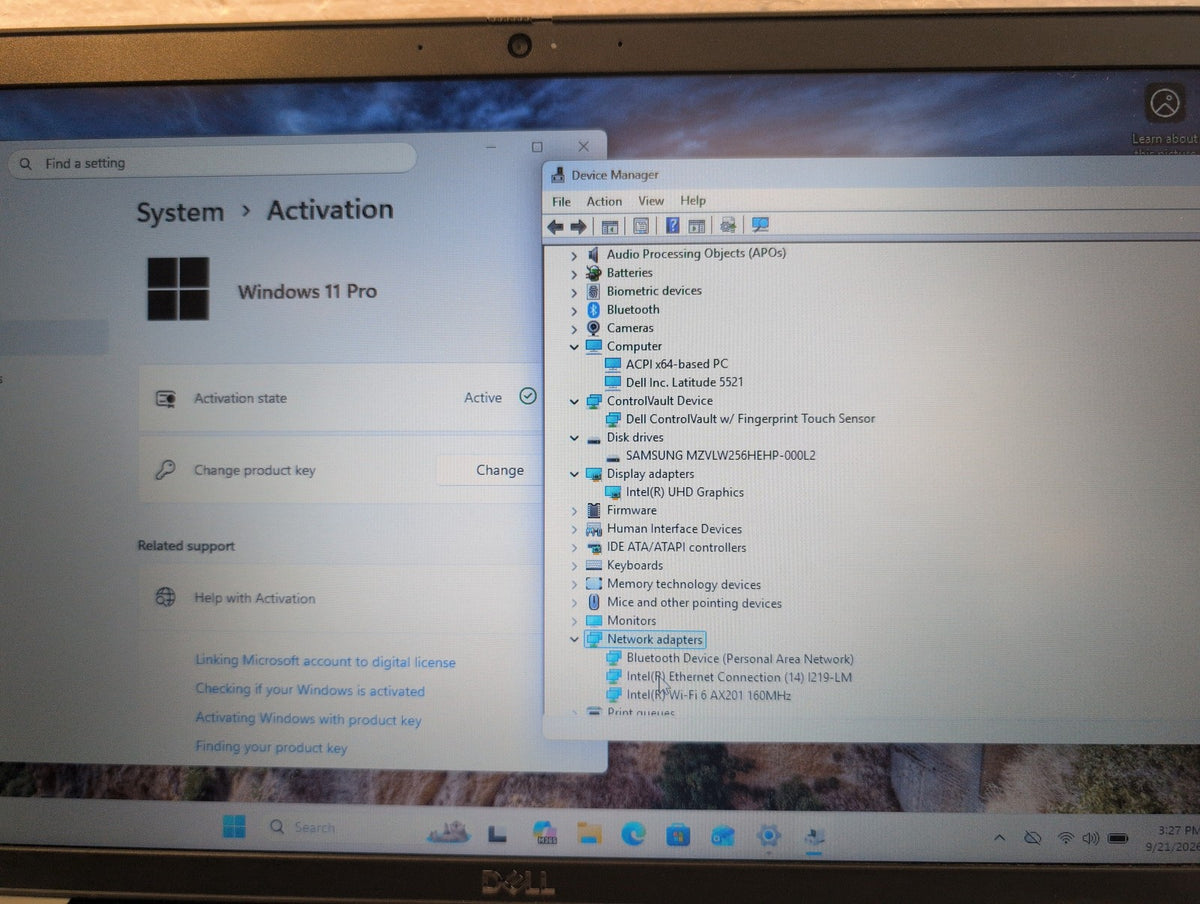The width and height of the screenshot is (1200, 904).
Task: Click the battery icon in the system tray
Action: (x=1118, y=838)
